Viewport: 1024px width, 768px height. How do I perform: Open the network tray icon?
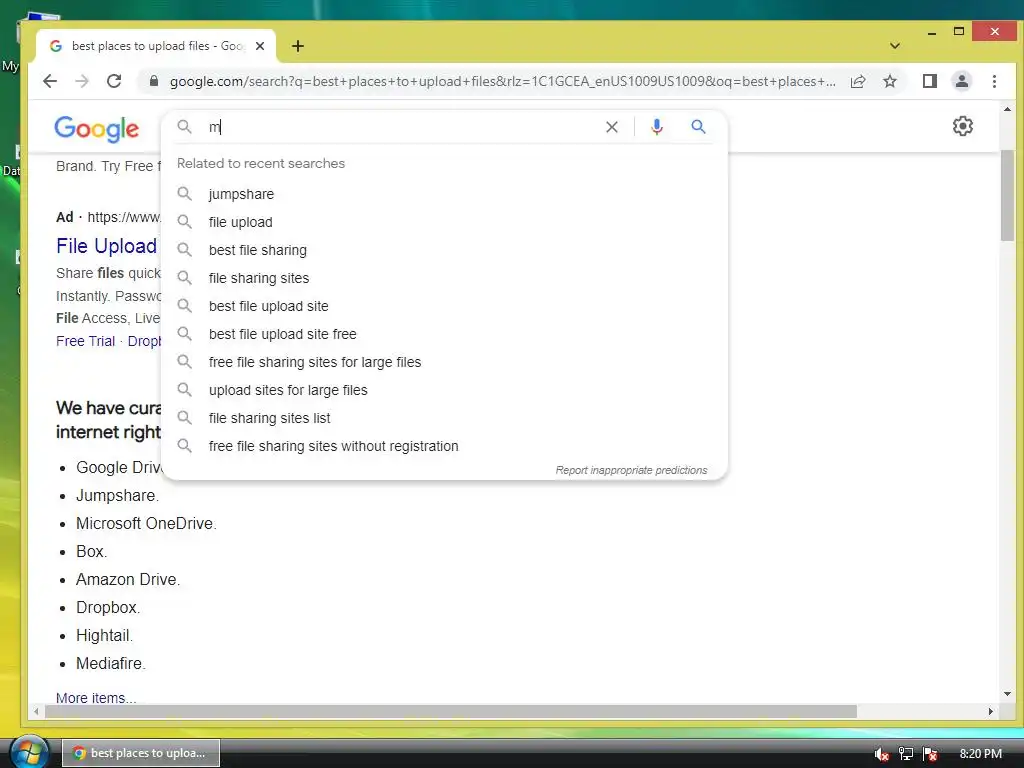[x=906, y=754]
